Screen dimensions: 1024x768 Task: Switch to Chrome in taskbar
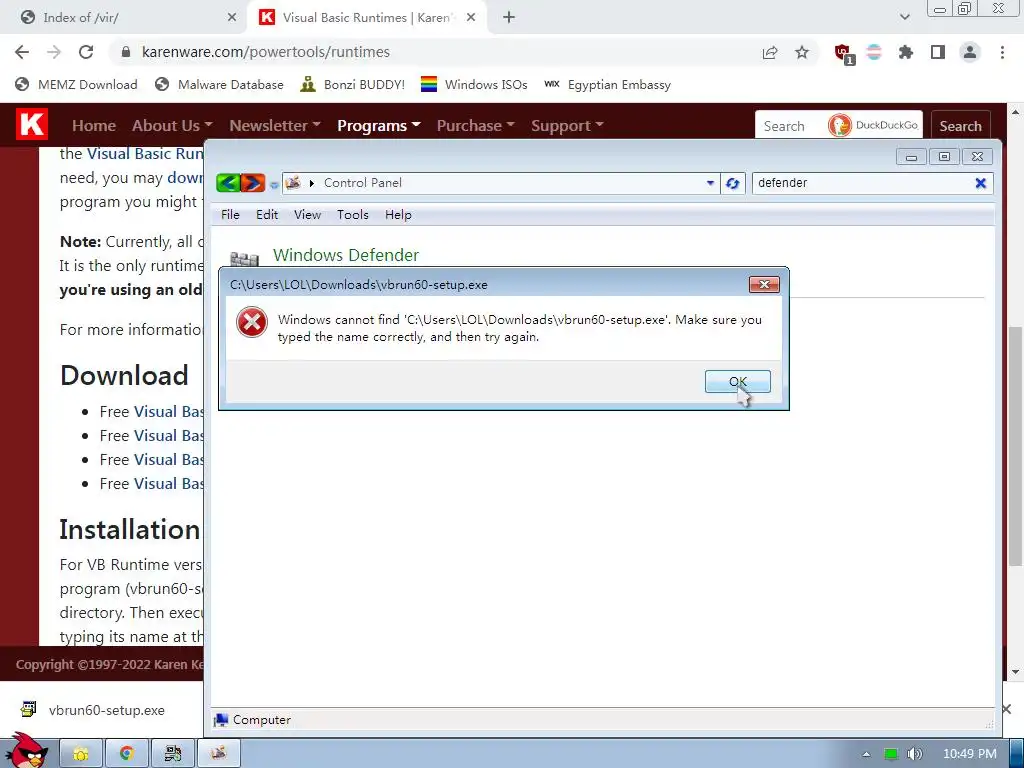point(127,754)
